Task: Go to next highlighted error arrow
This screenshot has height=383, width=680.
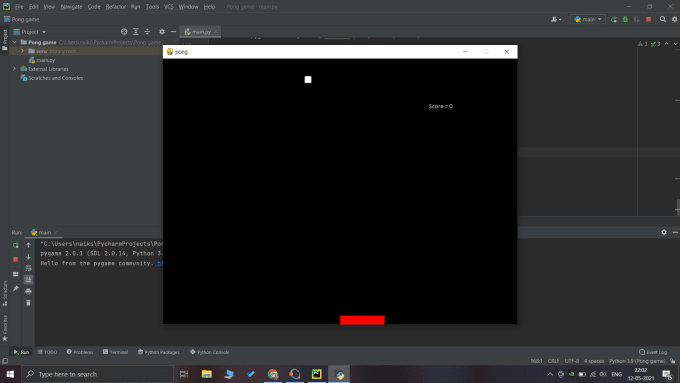Action: 676,44
